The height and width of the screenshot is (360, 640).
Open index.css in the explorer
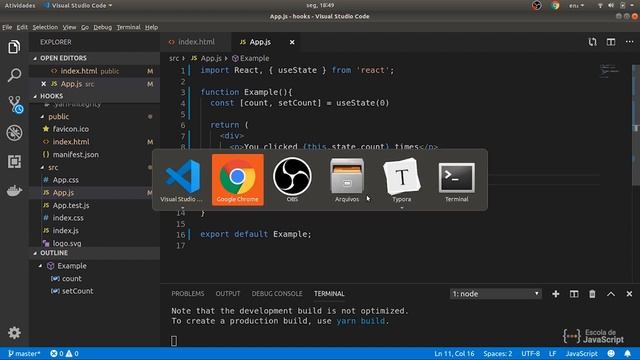click(68, 218)
